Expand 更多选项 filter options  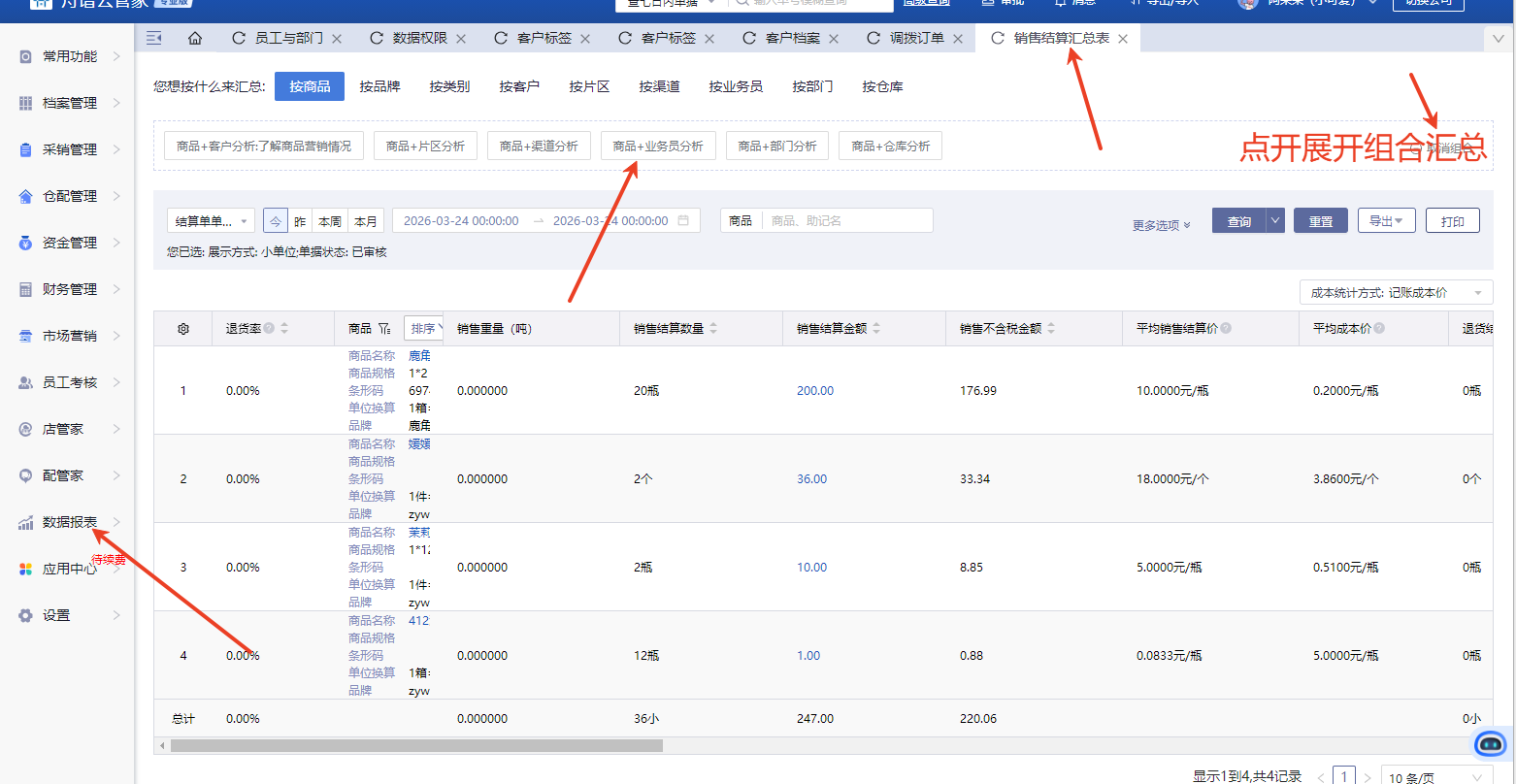coord(1161,225)
